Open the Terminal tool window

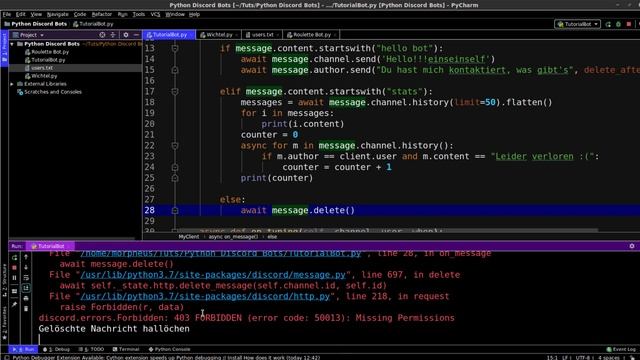pos(126,349)
